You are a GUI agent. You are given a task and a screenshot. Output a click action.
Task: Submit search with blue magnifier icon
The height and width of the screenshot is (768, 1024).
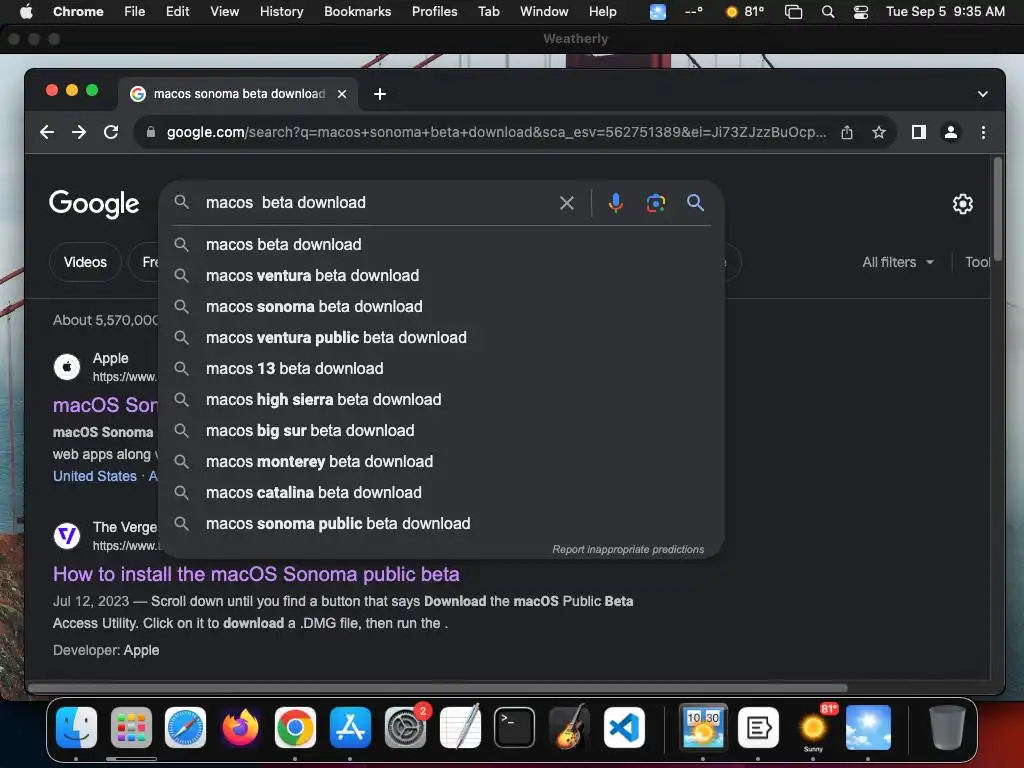696,202
